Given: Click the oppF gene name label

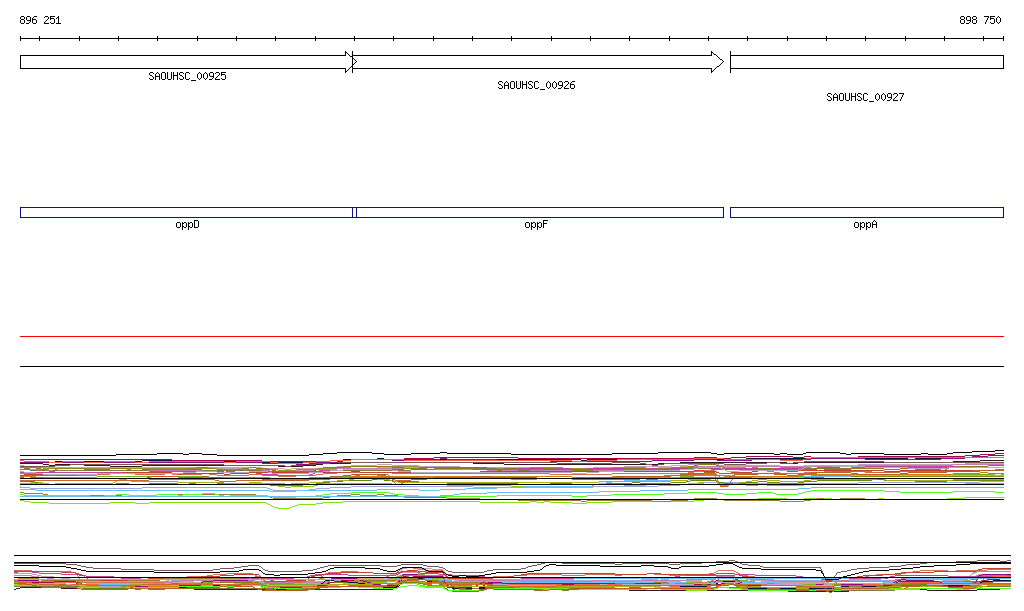Looking at the screenshot, I should (536, 225).
